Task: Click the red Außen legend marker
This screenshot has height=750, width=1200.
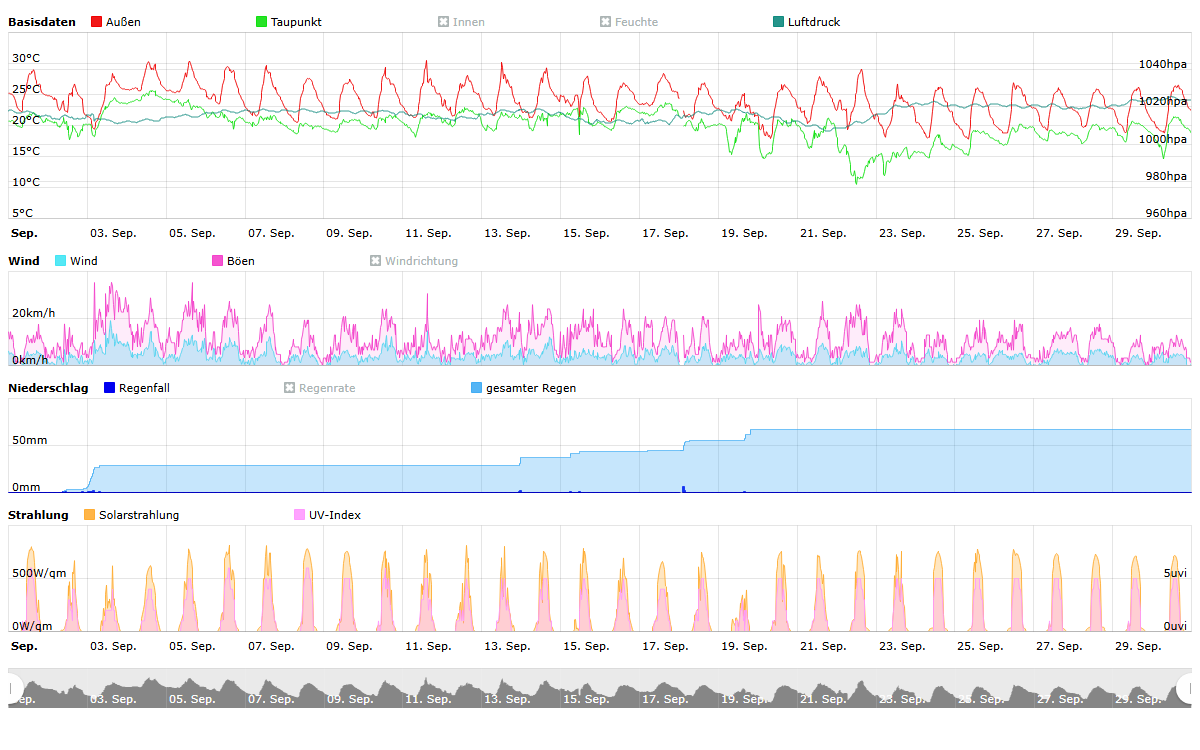Action: 97,22
